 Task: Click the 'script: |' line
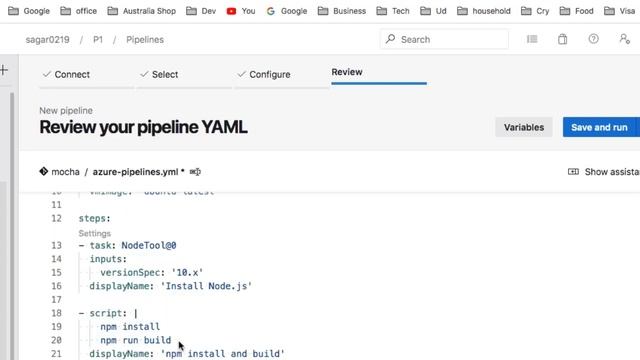pos(108,313)
